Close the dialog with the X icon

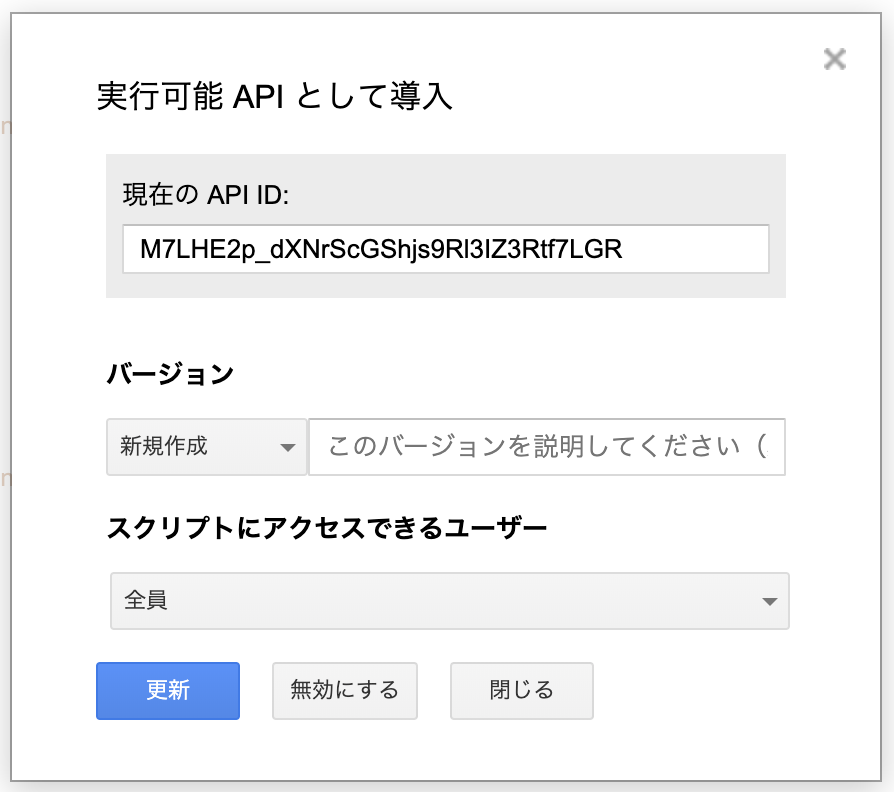click(x=836, y=59)
